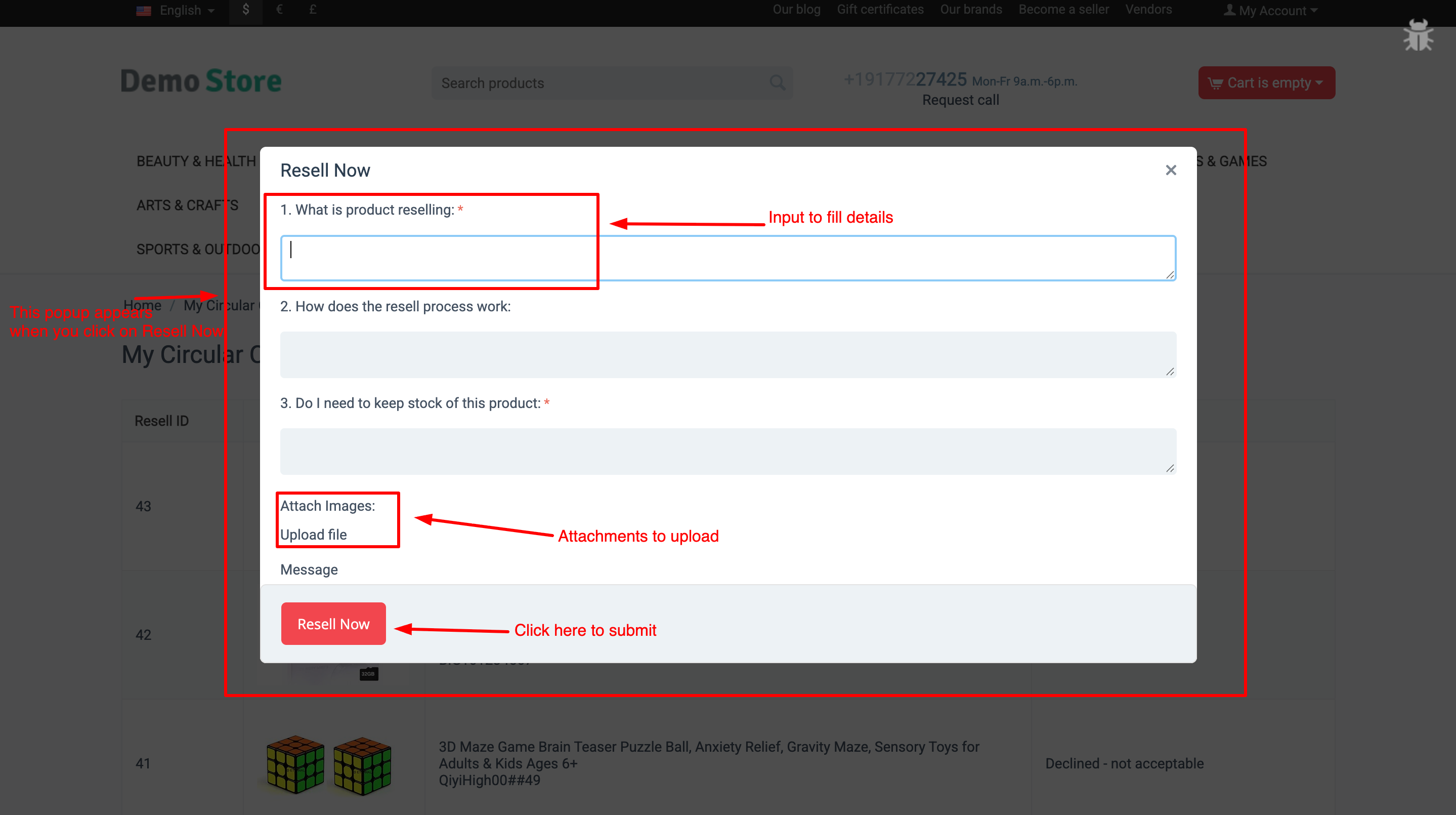The width and height of the screenshot is (1456, 815).
Task: Open the My Account dropdown
Action: (x=1272, y=10)
